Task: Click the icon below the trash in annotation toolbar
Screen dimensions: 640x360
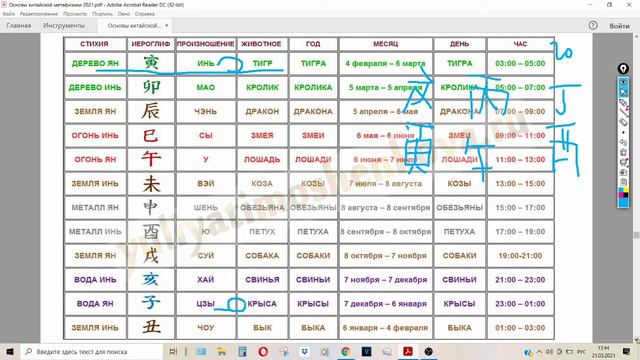Action: (623, 162)
